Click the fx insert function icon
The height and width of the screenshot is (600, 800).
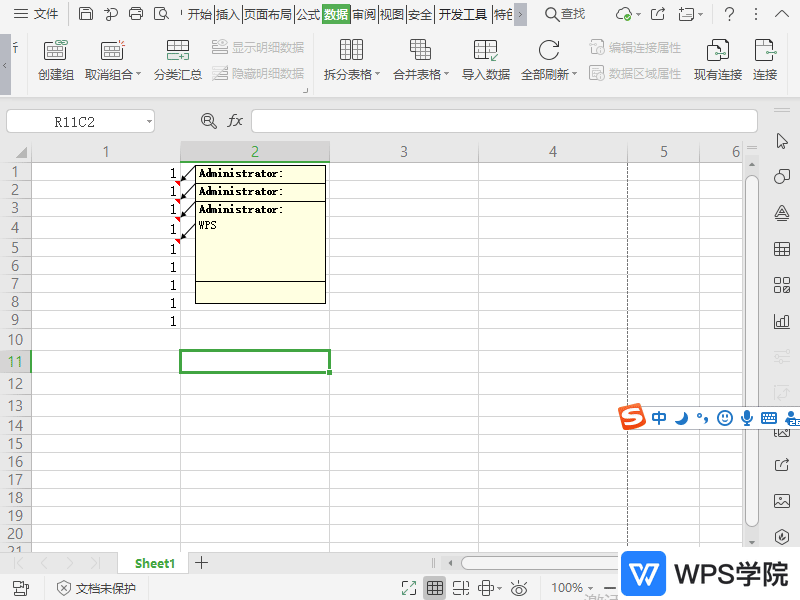[x=235, y=121]
